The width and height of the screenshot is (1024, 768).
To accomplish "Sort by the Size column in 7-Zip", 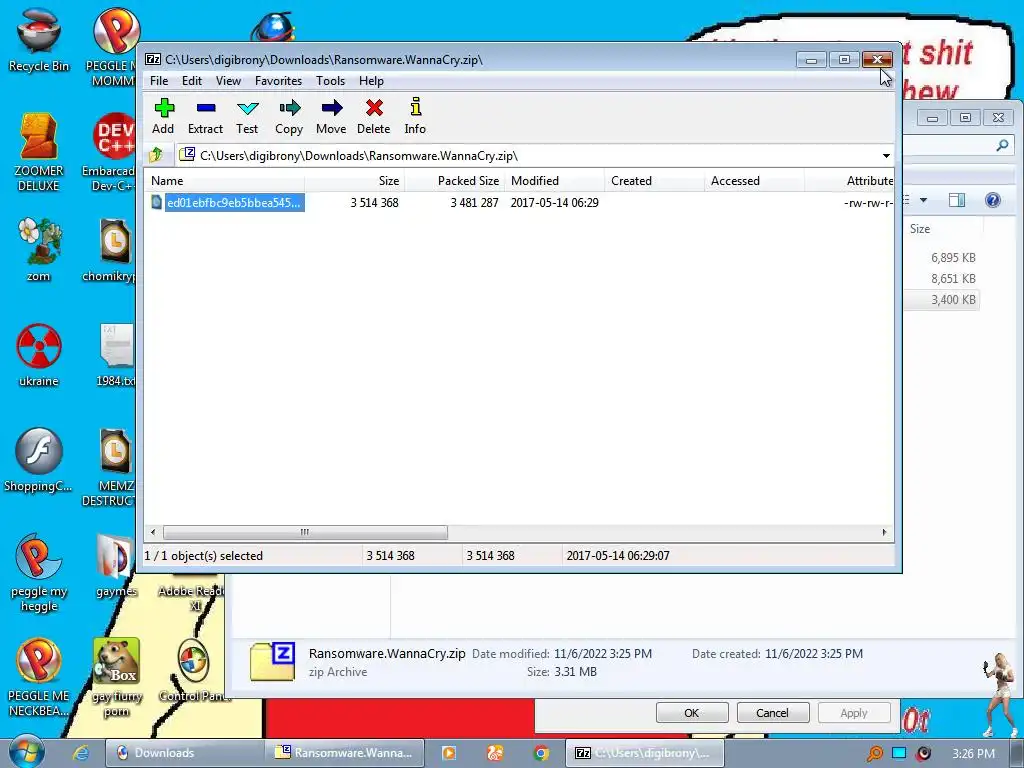I will [355, 181].
